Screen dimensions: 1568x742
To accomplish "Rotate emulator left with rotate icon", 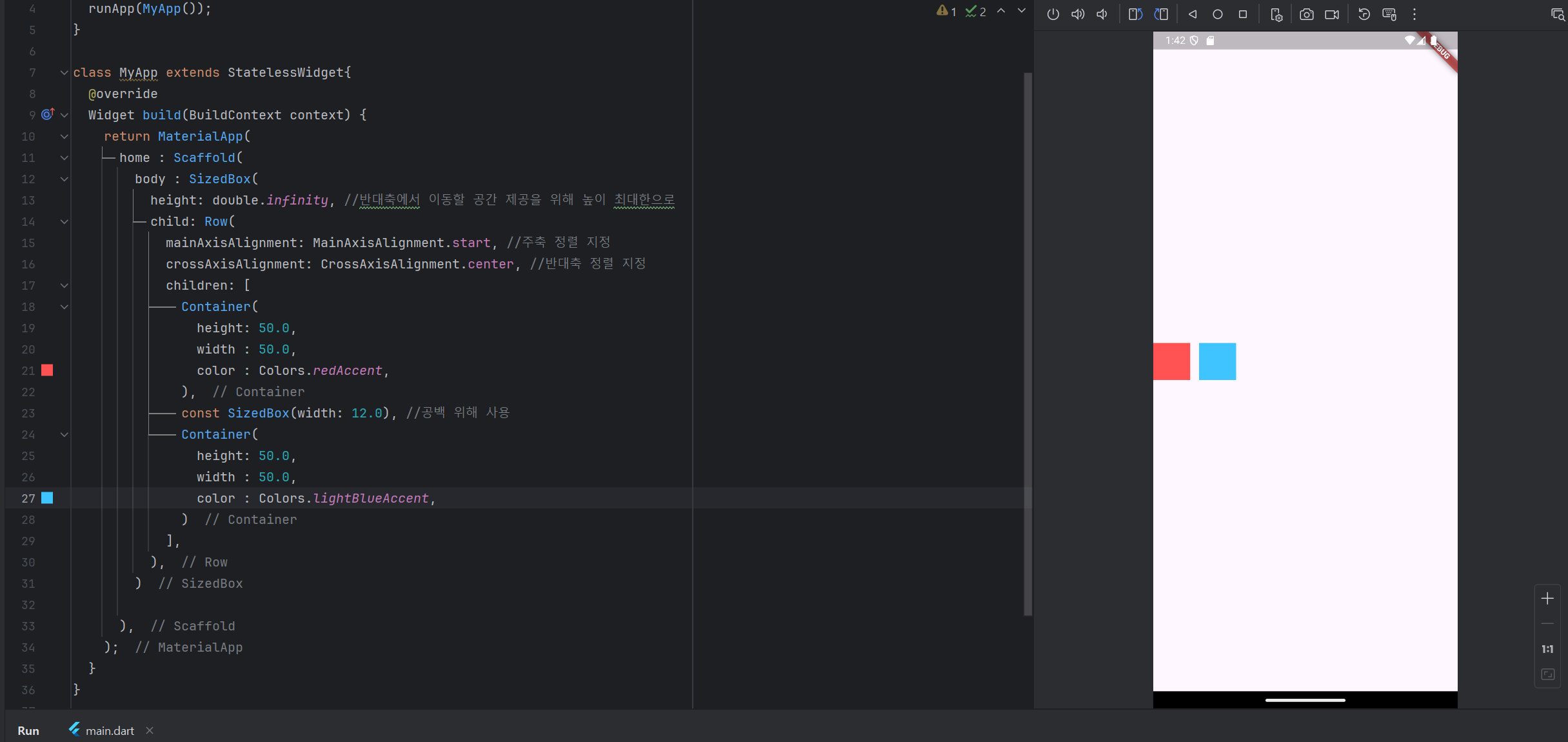I will coord(1135,14).
